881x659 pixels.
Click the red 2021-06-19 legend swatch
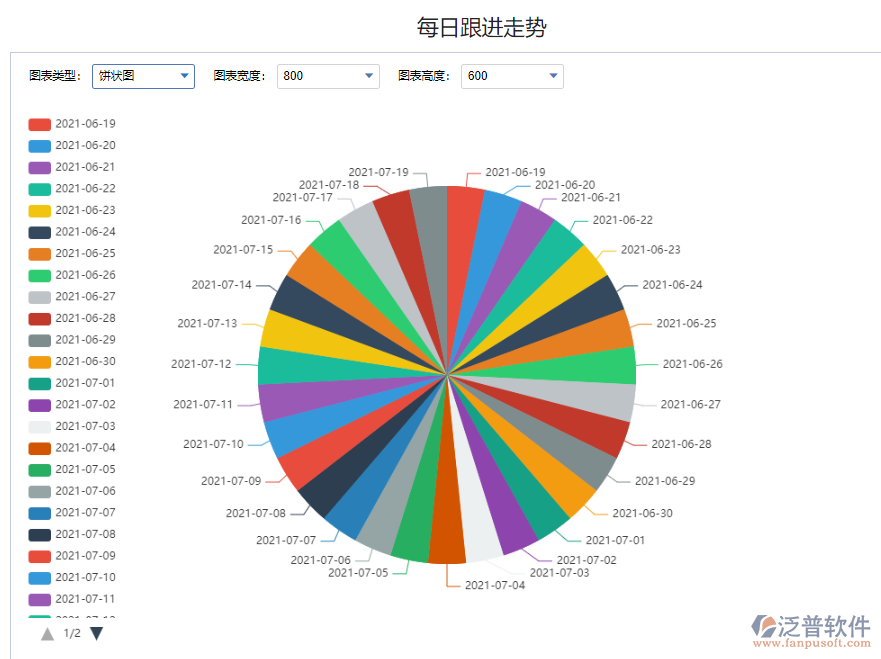[40, 124]
